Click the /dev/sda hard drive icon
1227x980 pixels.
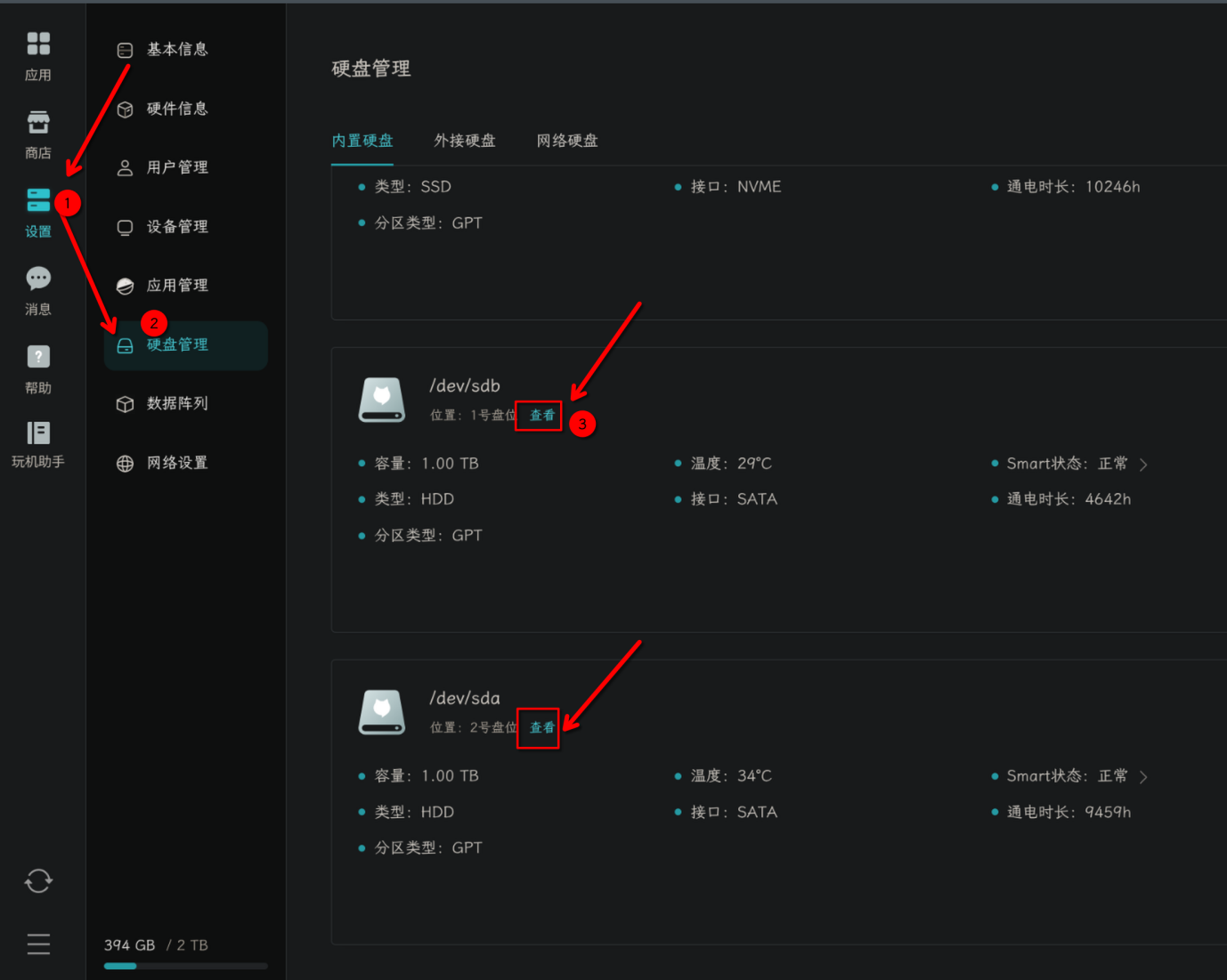click(x=382, y=712)
